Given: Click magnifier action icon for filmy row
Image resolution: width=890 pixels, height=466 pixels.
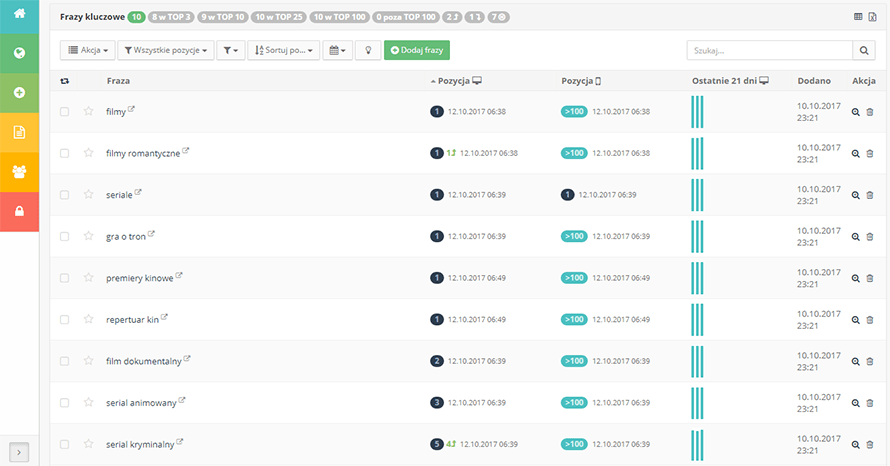Looking at the screenshot, I should click(x=855, y=112).
